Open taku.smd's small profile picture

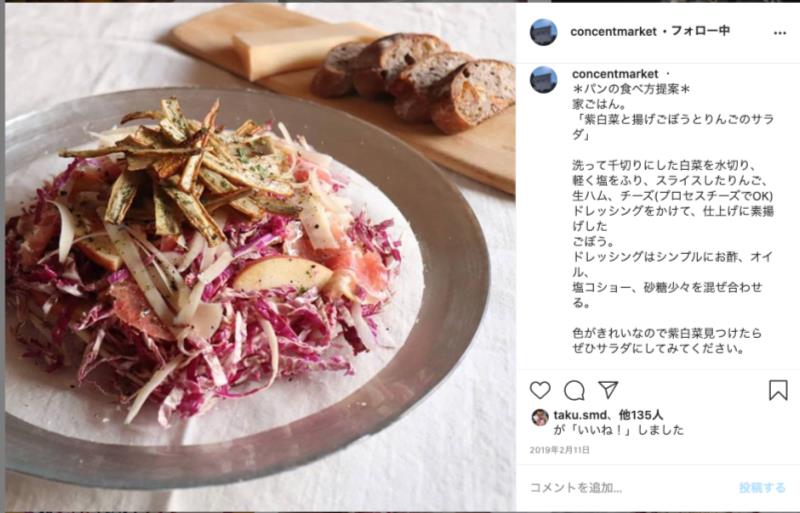(x=540, y=417)
